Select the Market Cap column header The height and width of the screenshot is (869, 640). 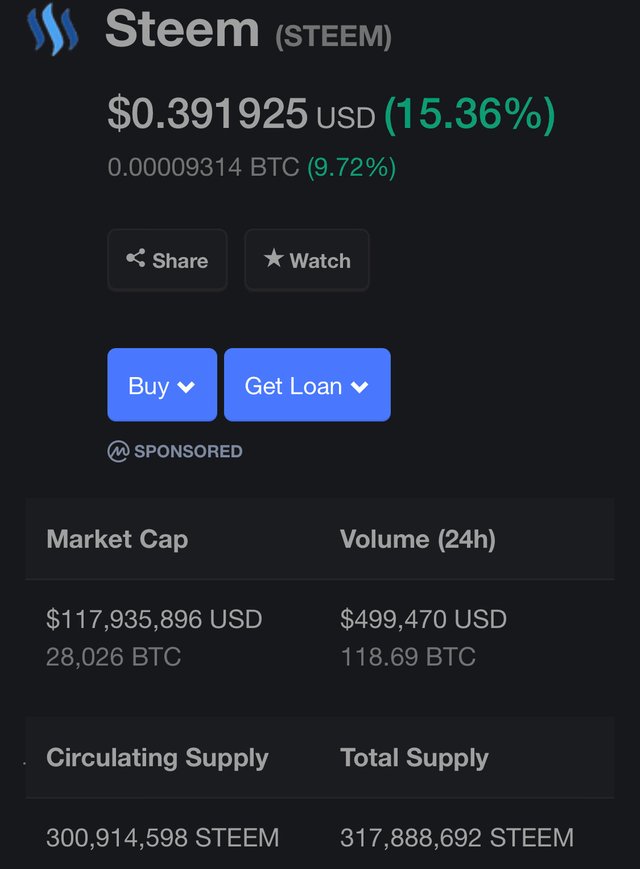click(x=117, y=539)
